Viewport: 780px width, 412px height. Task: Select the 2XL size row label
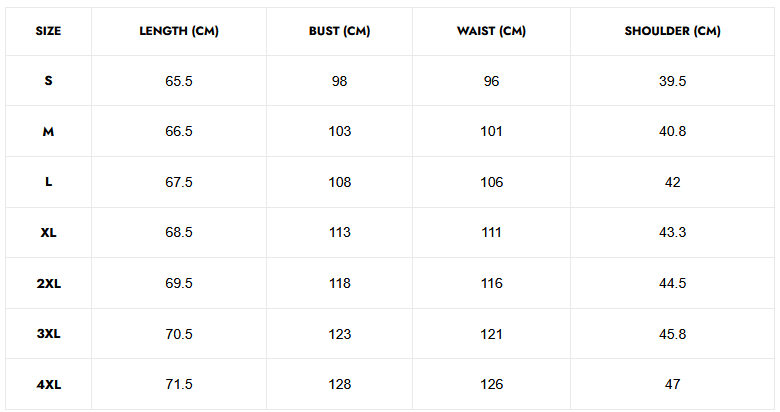tap(48, 283)
